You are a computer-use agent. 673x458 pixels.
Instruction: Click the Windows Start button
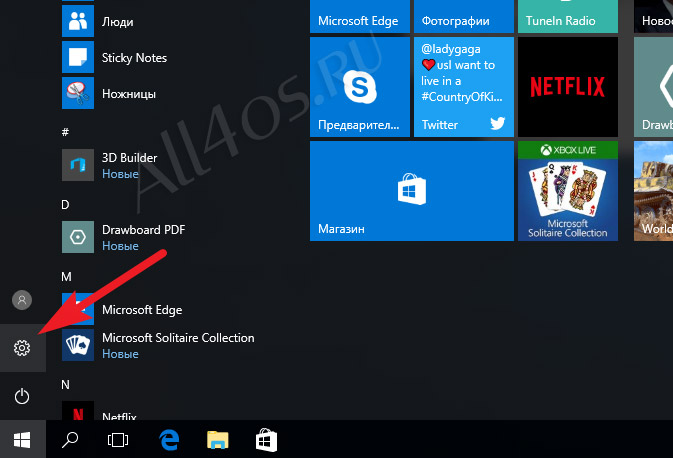22,440
